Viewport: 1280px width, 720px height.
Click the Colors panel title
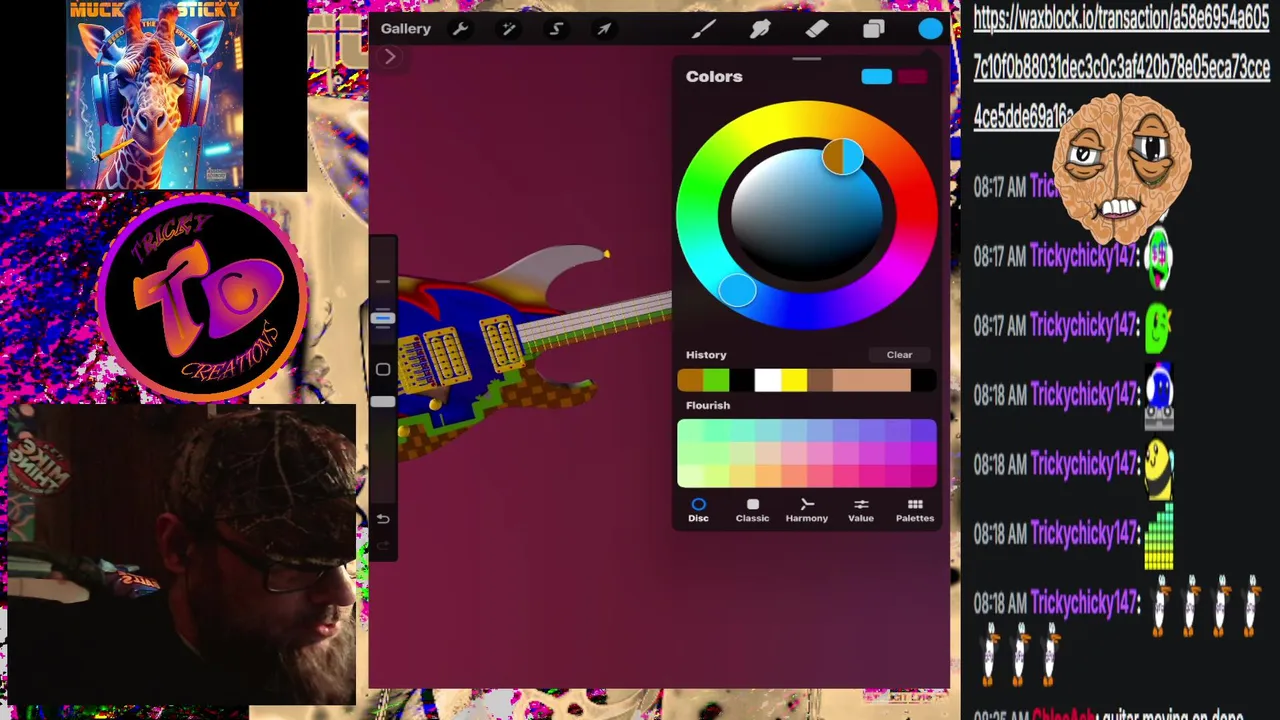point(714,77)
